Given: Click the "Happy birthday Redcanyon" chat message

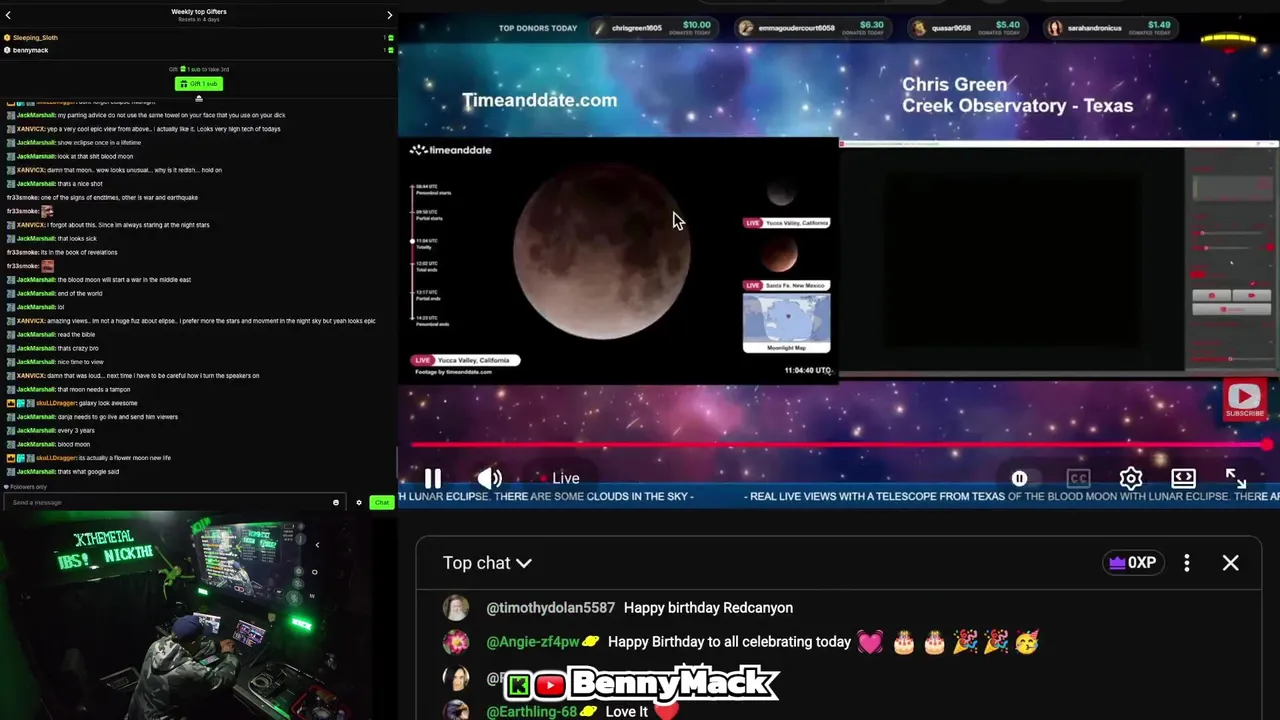Looking at the screenshot, I should click(x=708, y=608).
